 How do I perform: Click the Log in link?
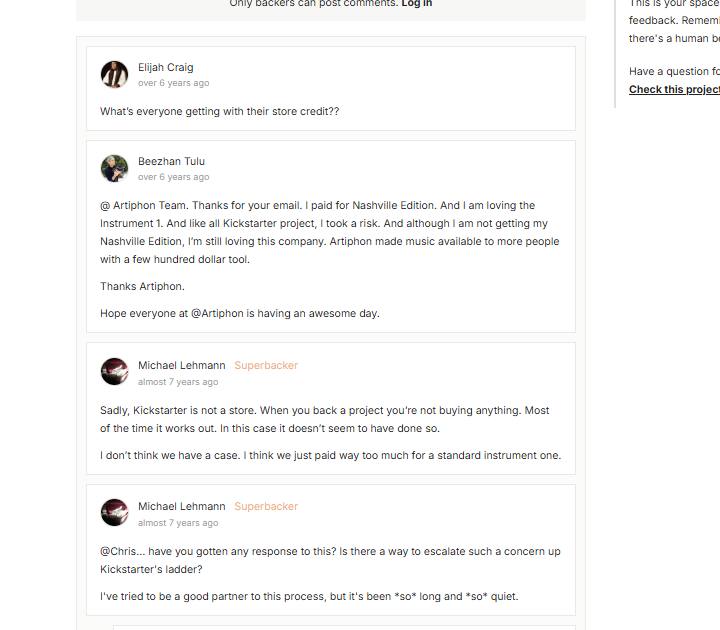pyautogui.click(x=416, y=4)
